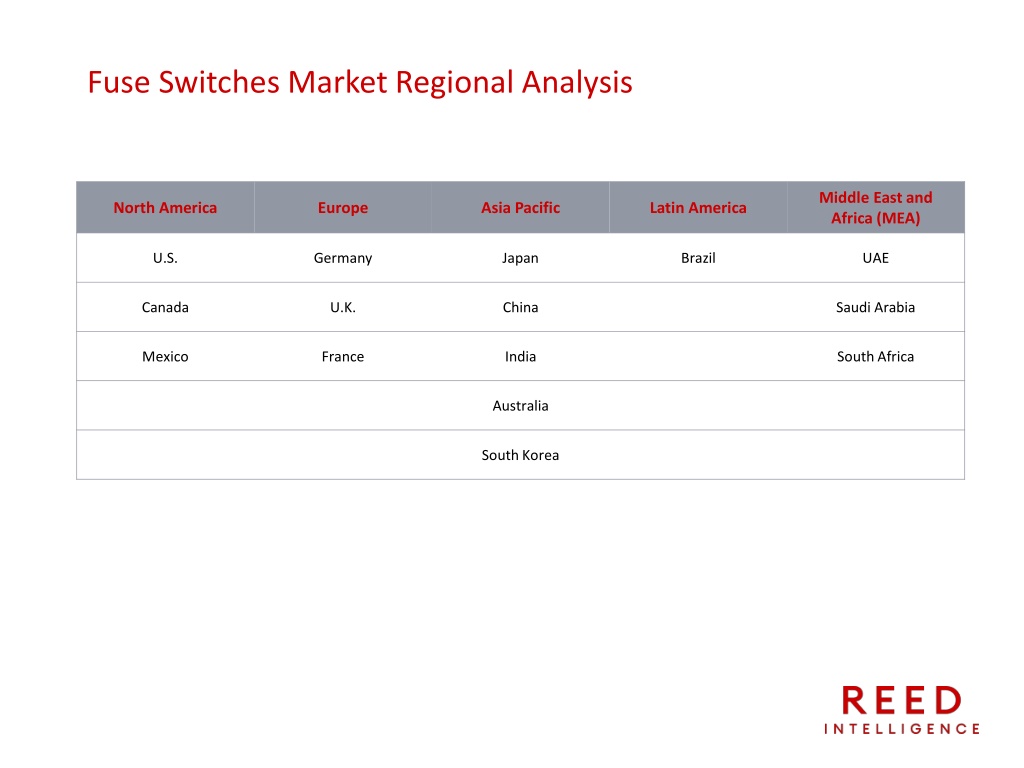1024x768 pixels.
Task: Select the India table cell
Action: (520, 357)
